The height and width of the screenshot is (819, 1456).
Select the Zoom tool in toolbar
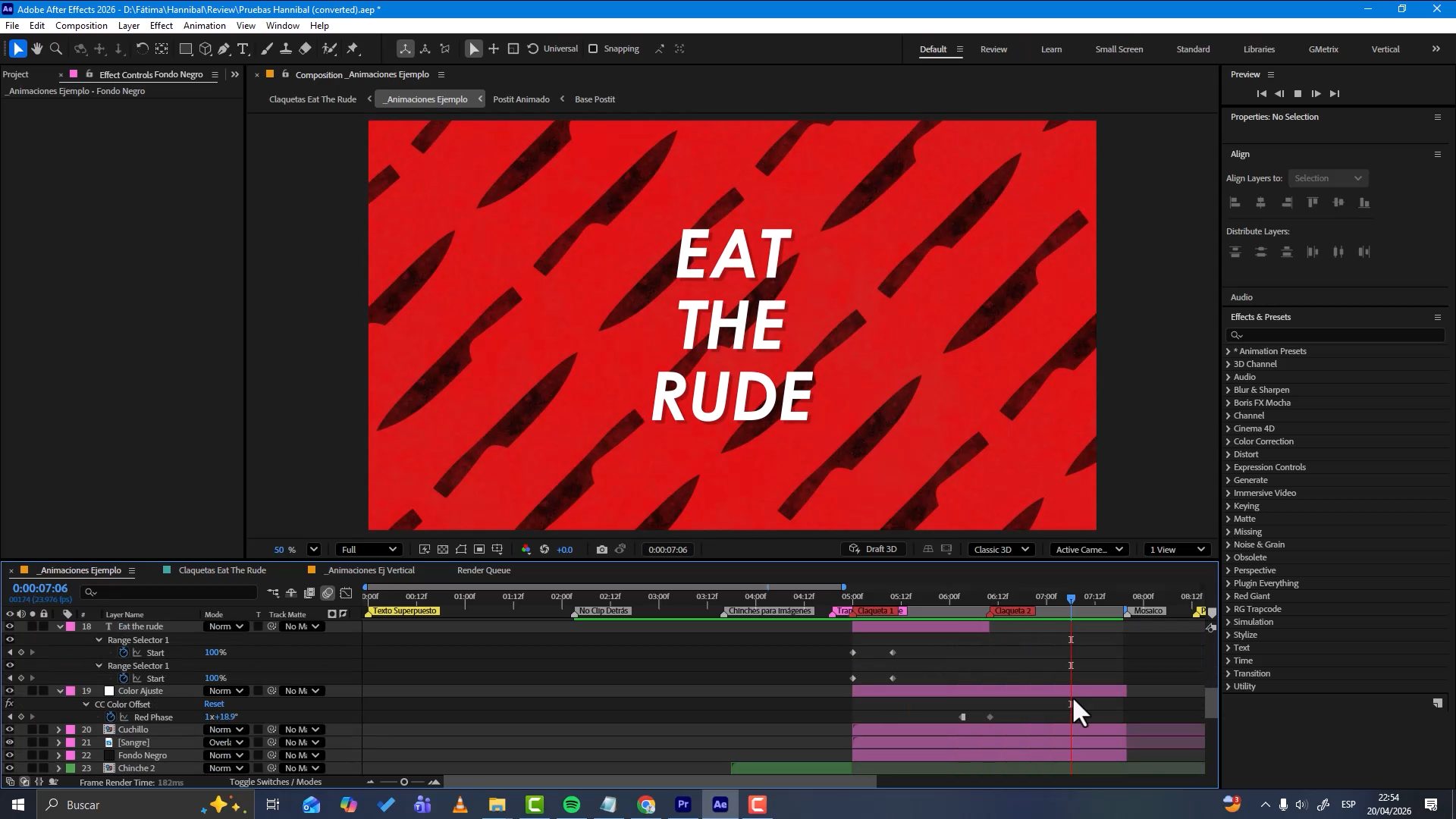56,49
